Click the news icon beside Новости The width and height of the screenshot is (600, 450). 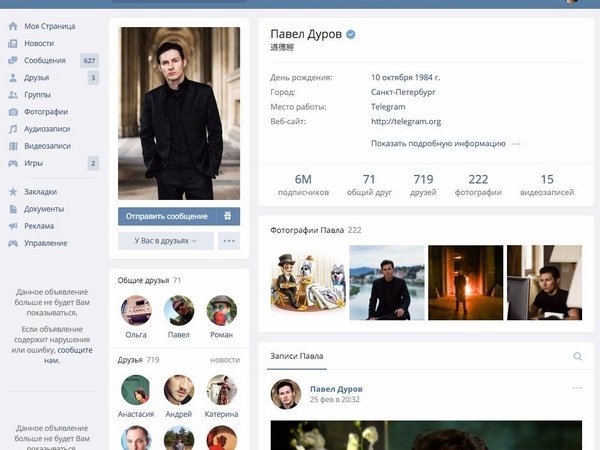click(x=13, y=43)
